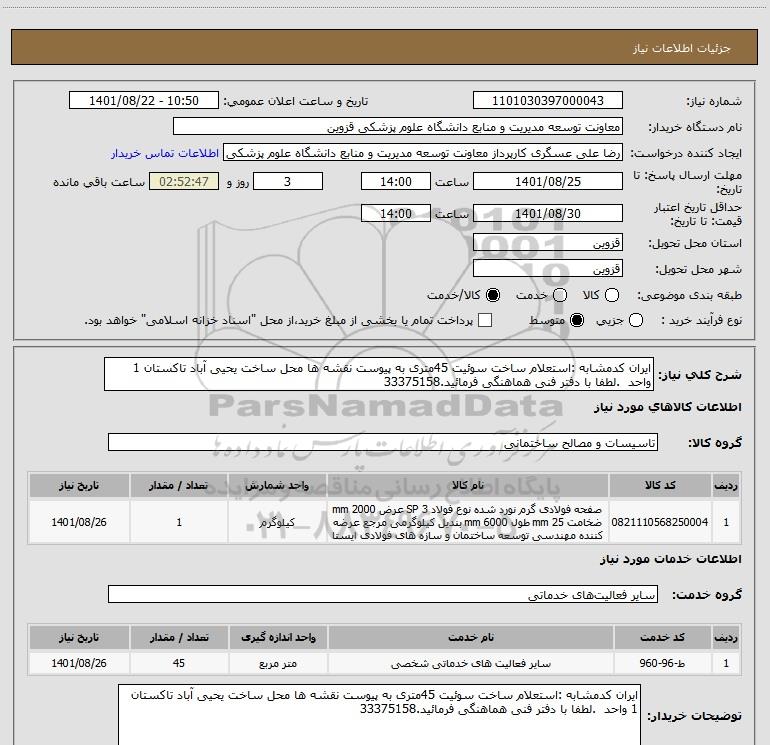
Task: Click the service quantity 45 cell
Action: 179,663
